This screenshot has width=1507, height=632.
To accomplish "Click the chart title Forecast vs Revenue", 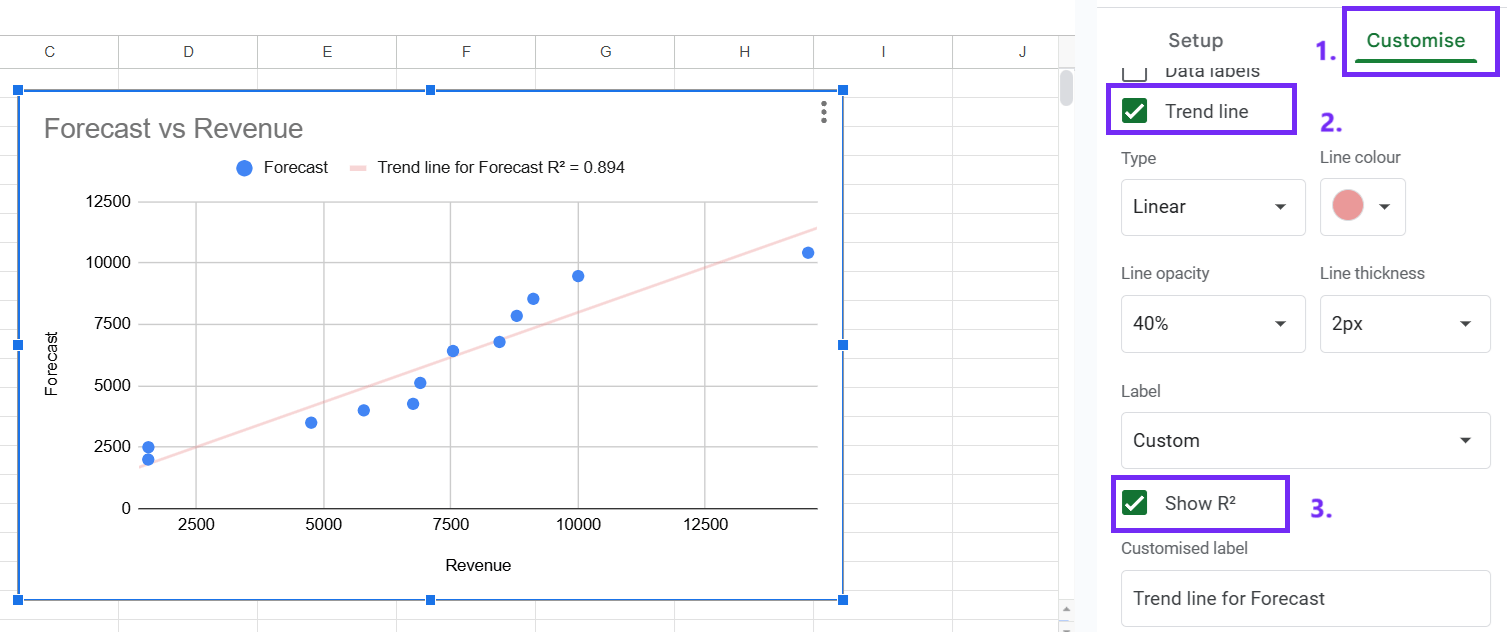I will tap(172, 128).
